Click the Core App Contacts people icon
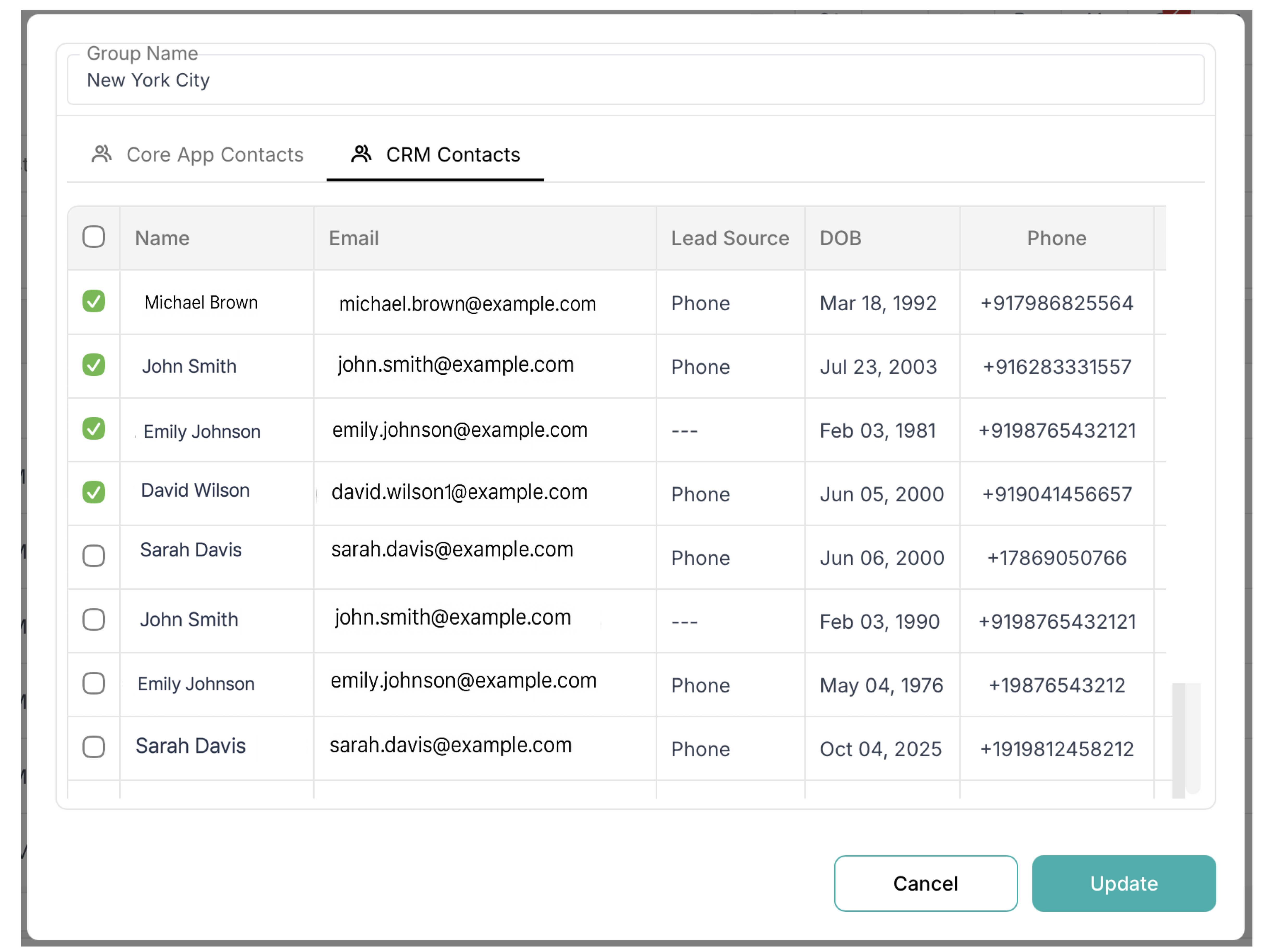The width and height of the screenshot is (1265, 952). pyautogui.click(x=102, y=154)
